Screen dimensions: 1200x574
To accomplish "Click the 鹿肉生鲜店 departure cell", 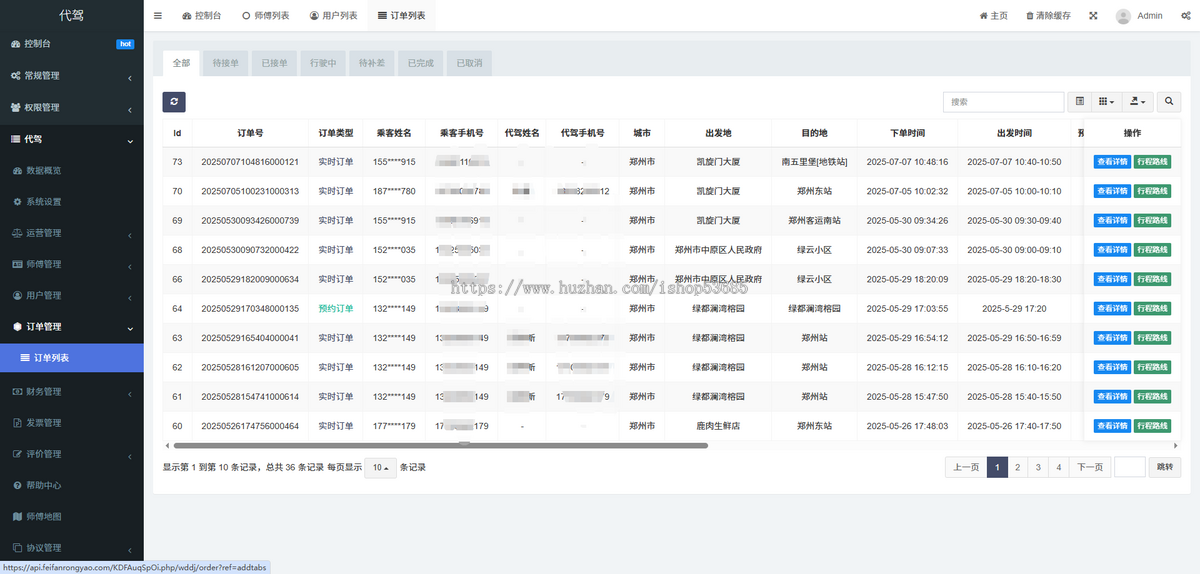I will pos(718,426).
